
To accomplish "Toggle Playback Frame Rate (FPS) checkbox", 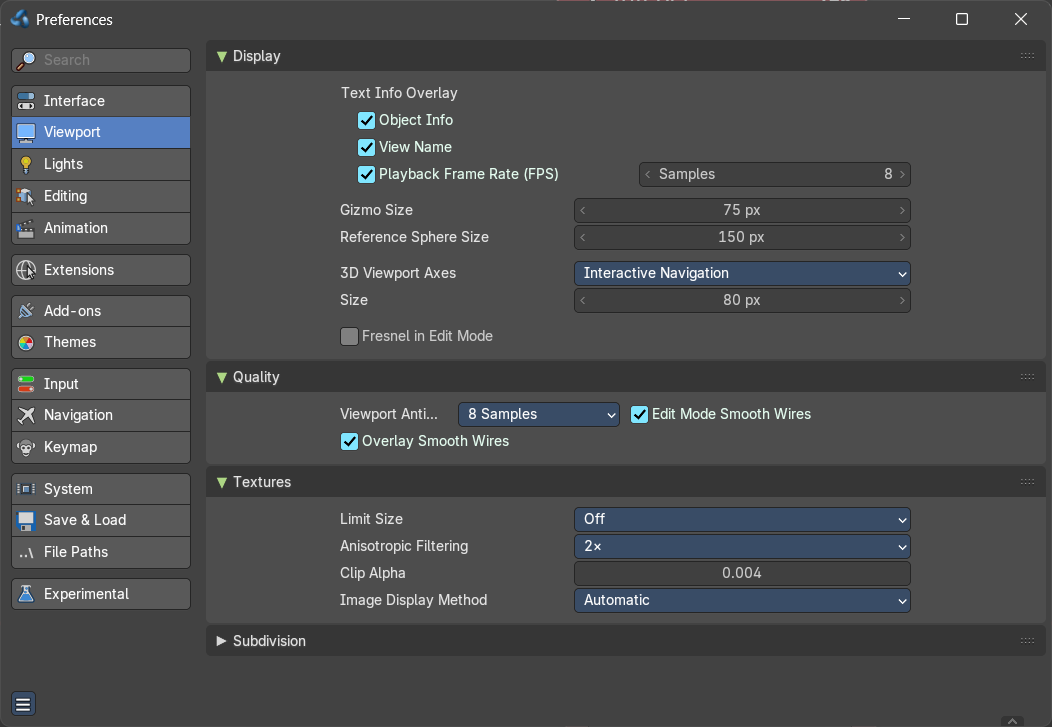I will click(366, 174).
